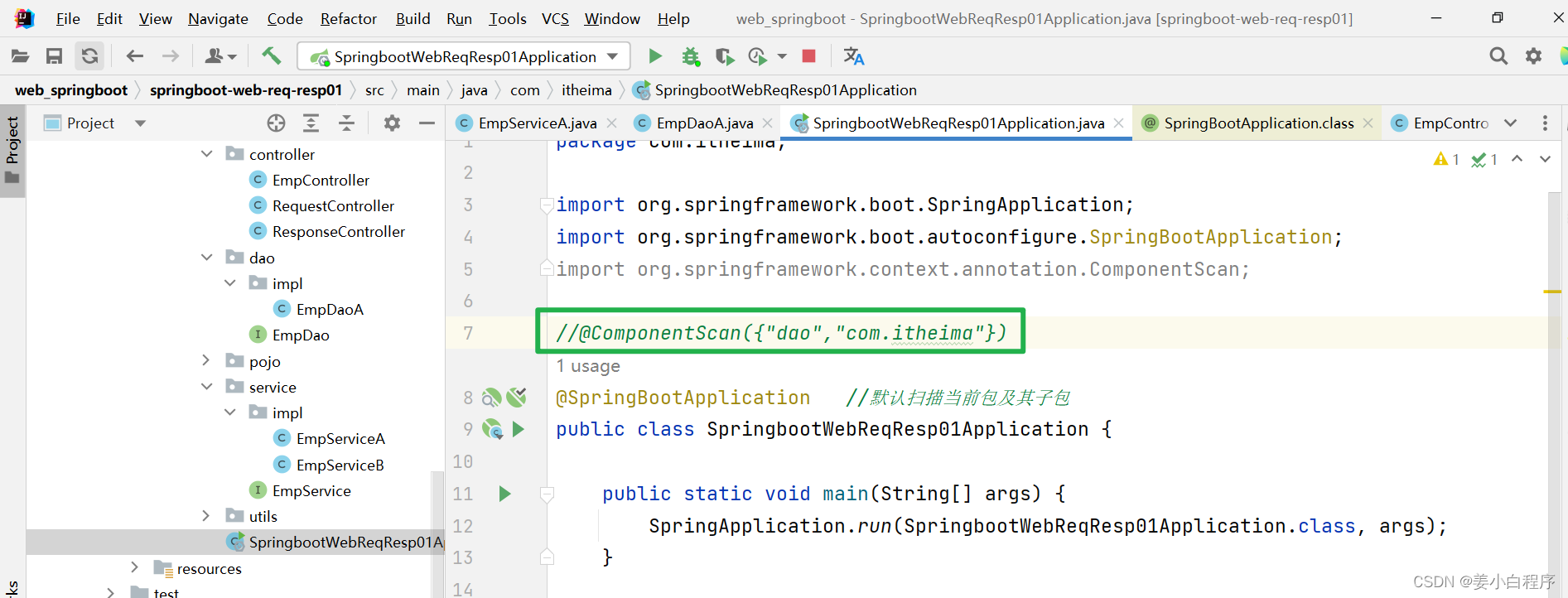Save all with the floppy disk icon
Image resolution: width=1568 pixels, height=598 pixels.
click(x=55, y=56)
